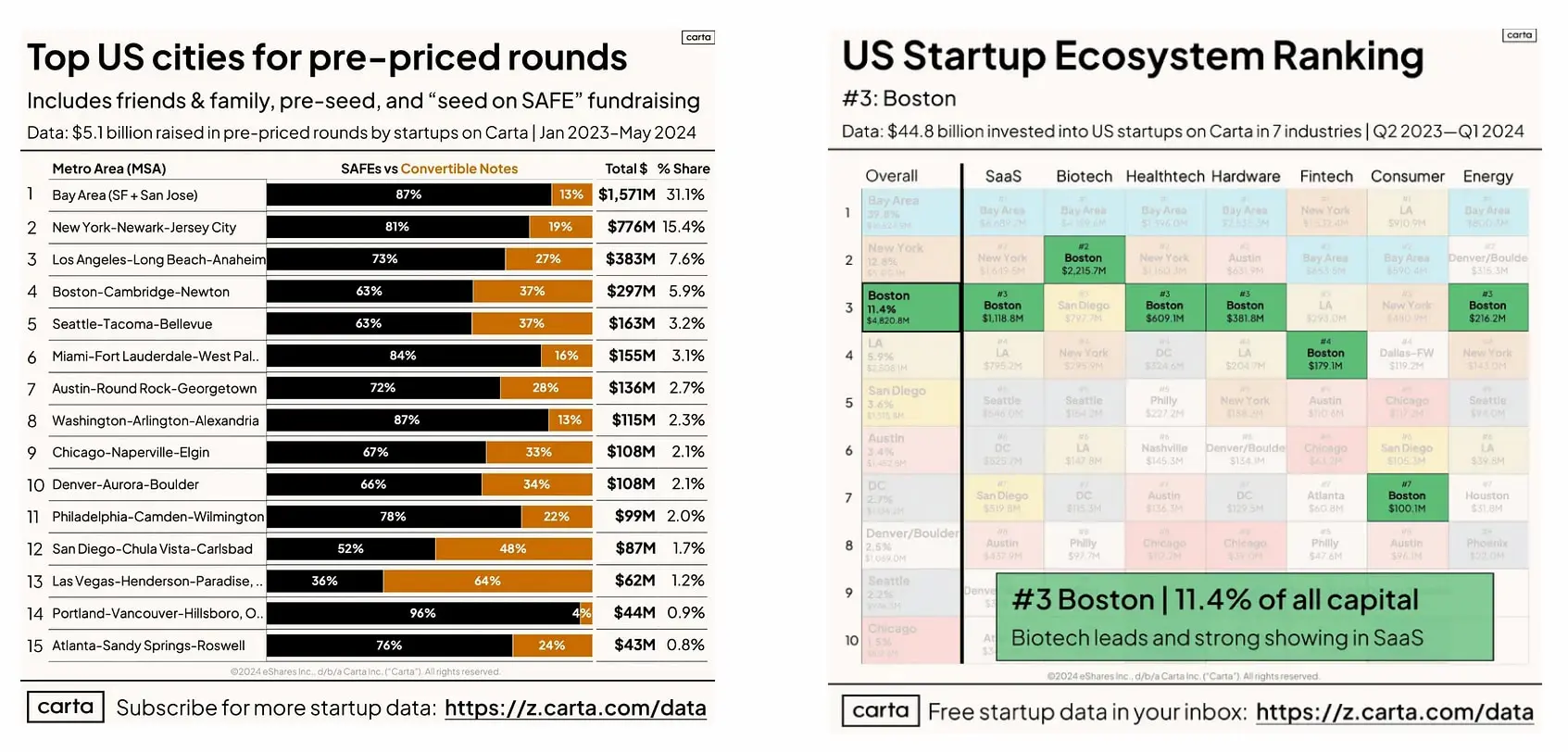This screenshot has width=1568, height=752.
Task: Click orange 64% segment of the Las Vegas bar
Action: [487, 582]
